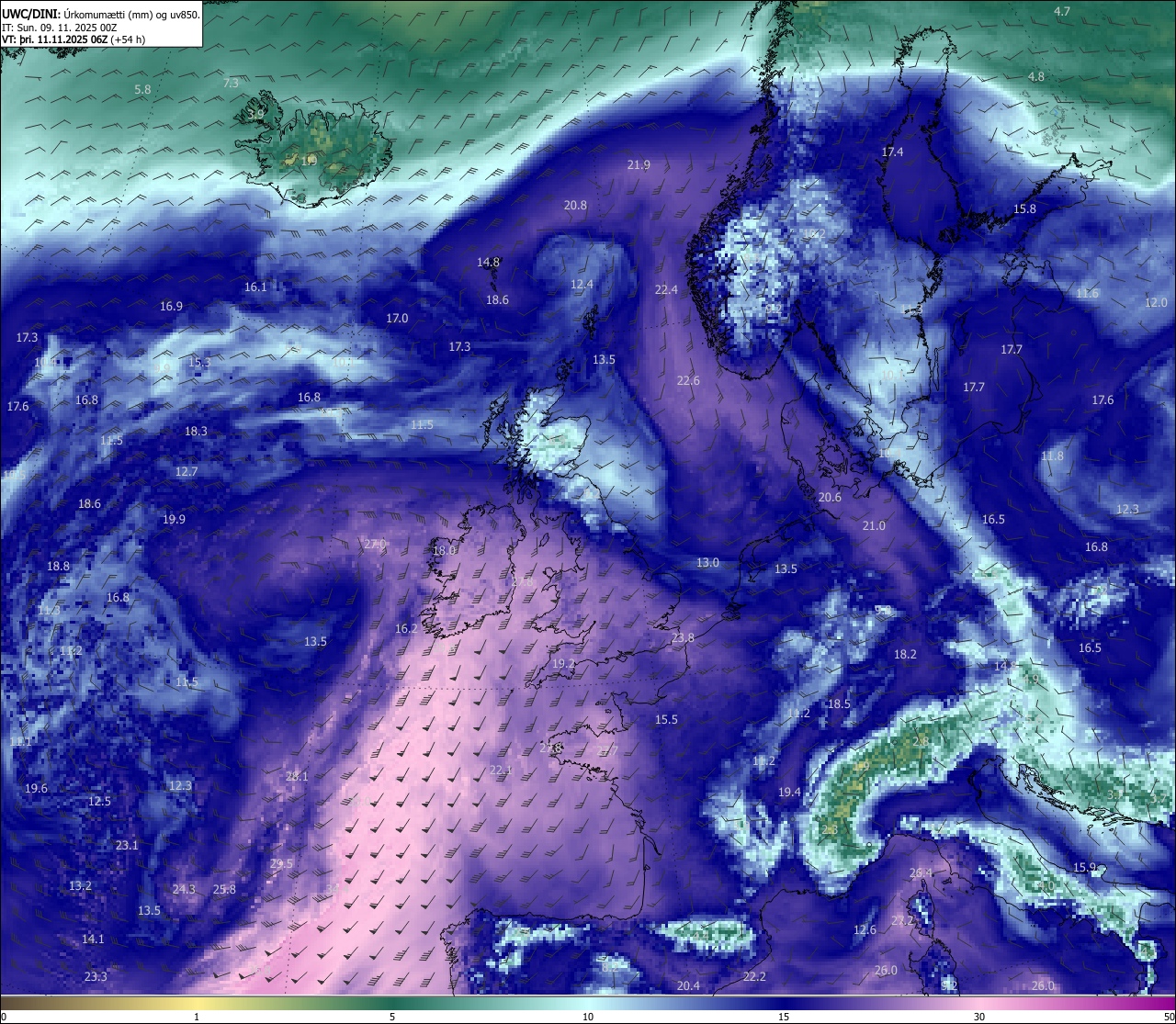1176x1024 pixels.
Task: Click the 12.6 value in the Mediterranean
Action: (x=865, y=930)
